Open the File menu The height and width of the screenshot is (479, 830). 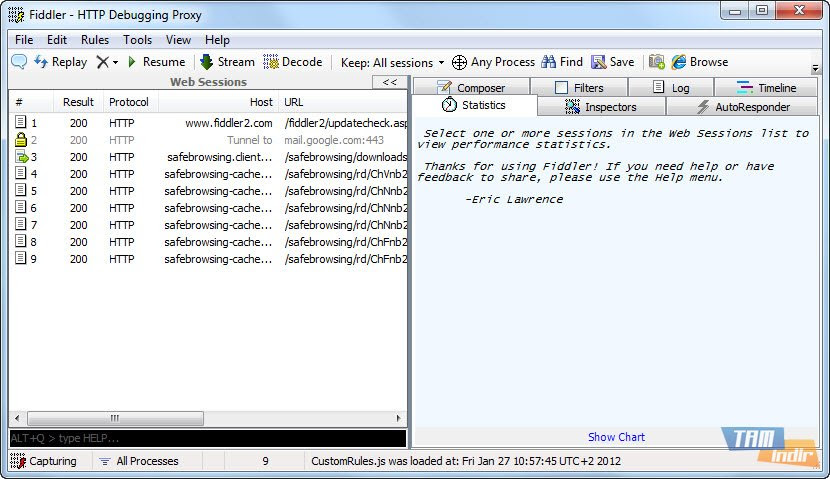[x=24, y=40]
